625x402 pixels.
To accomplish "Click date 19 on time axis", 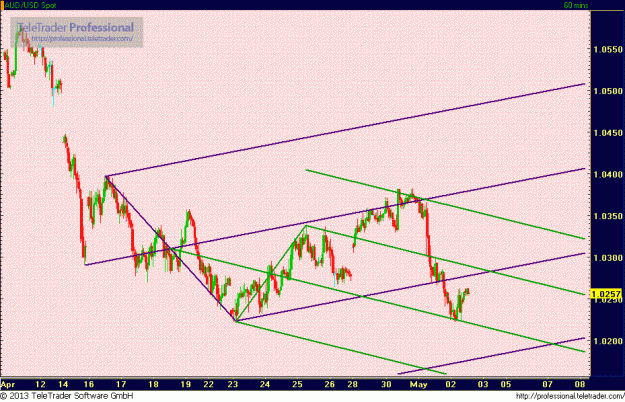I will (186, 384).
